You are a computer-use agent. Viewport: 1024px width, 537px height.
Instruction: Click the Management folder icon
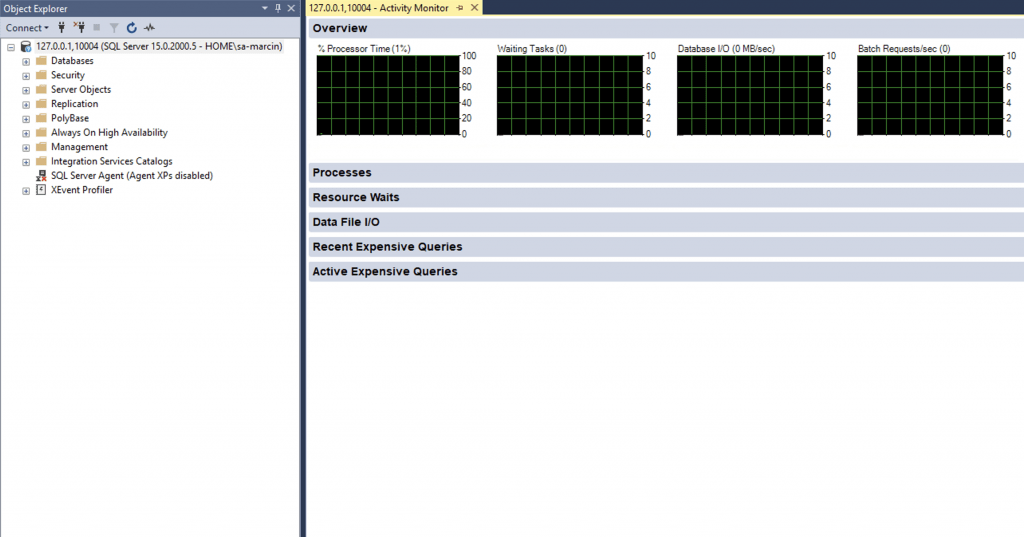[x=41, y=146]
